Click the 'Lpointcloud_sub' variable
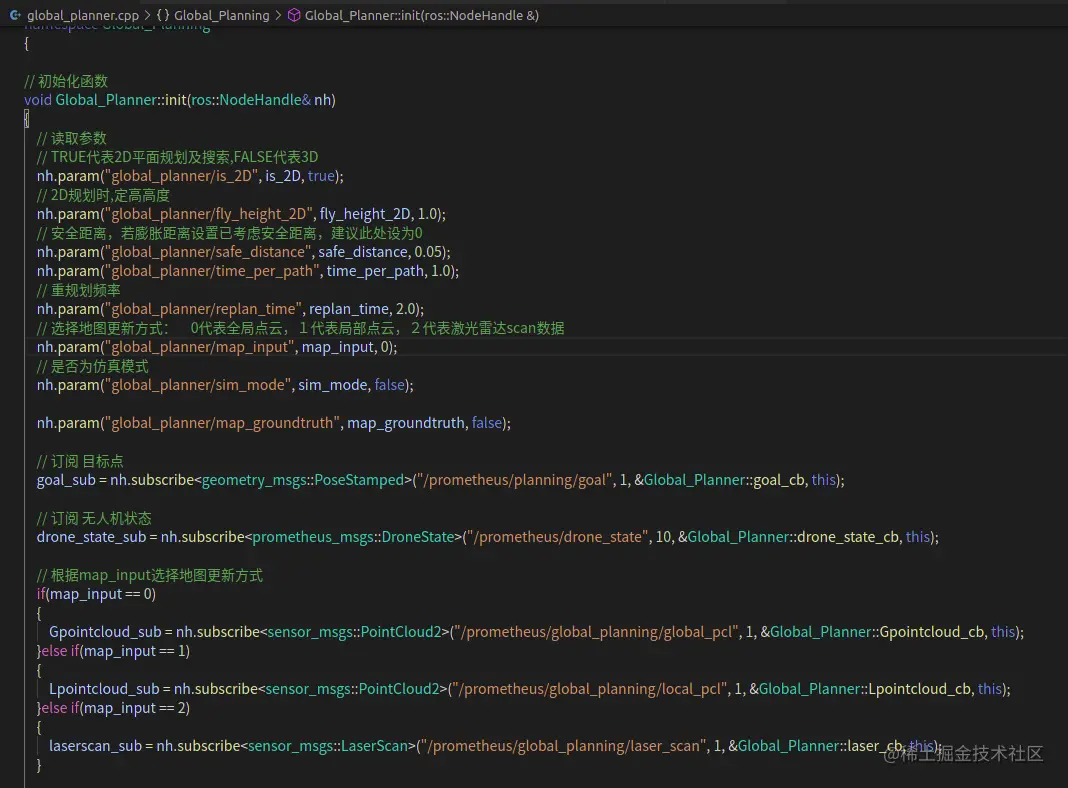The width and height of the screenshot is (1068, 788). point(104,689)
